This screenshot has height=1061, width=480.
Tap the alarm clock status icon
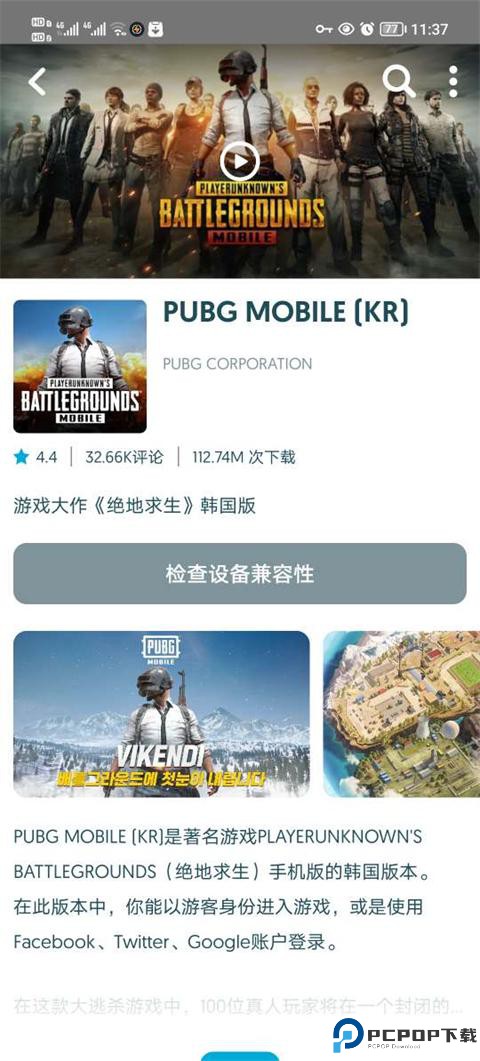coord(367,29)
